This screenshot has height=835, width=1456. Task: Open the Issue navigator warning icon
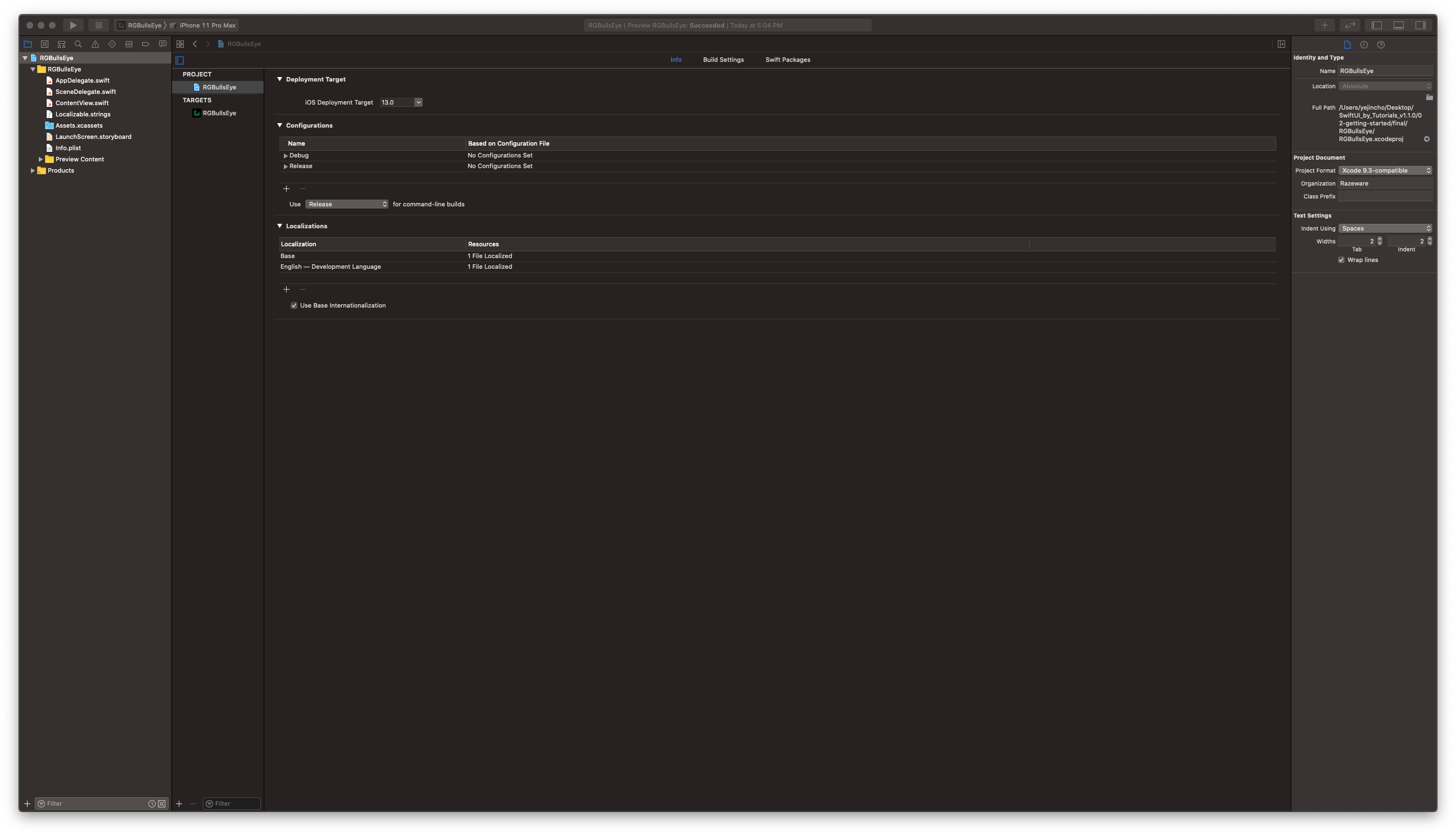pos(95,44)
